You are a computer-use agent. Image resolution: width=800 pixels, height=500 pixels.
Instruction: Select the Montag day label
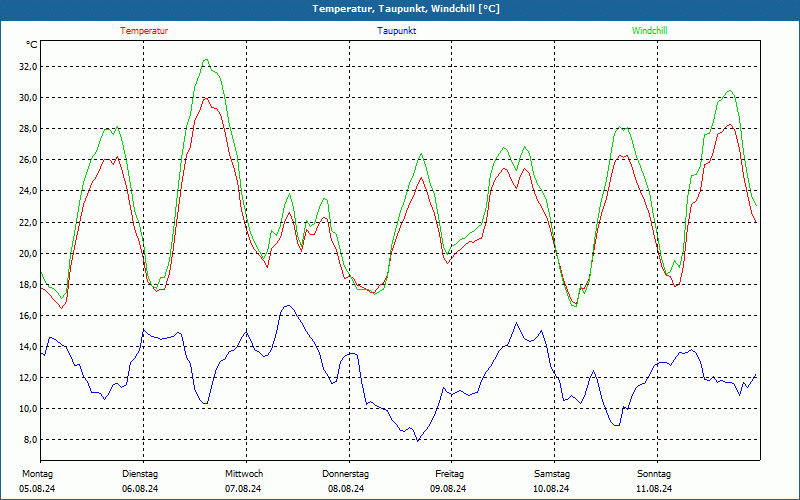[37, 474]
